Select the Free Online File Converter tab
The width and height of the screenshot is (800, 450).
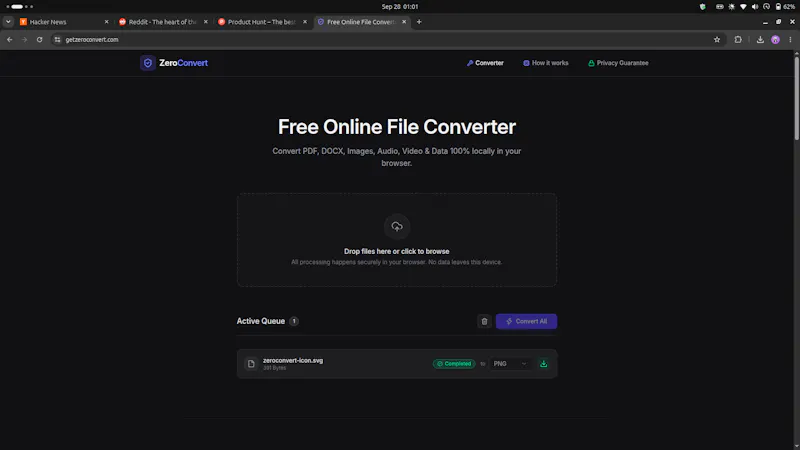click(x=361, y=22)
